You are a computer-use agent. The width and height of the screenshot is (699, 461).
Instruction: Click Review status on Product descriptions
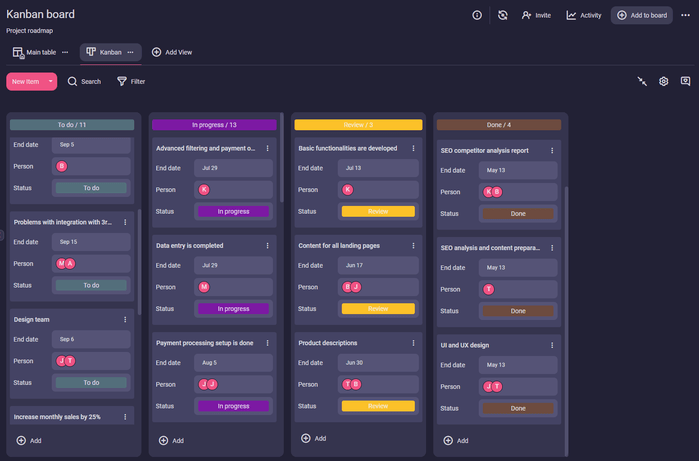point(378,406)
